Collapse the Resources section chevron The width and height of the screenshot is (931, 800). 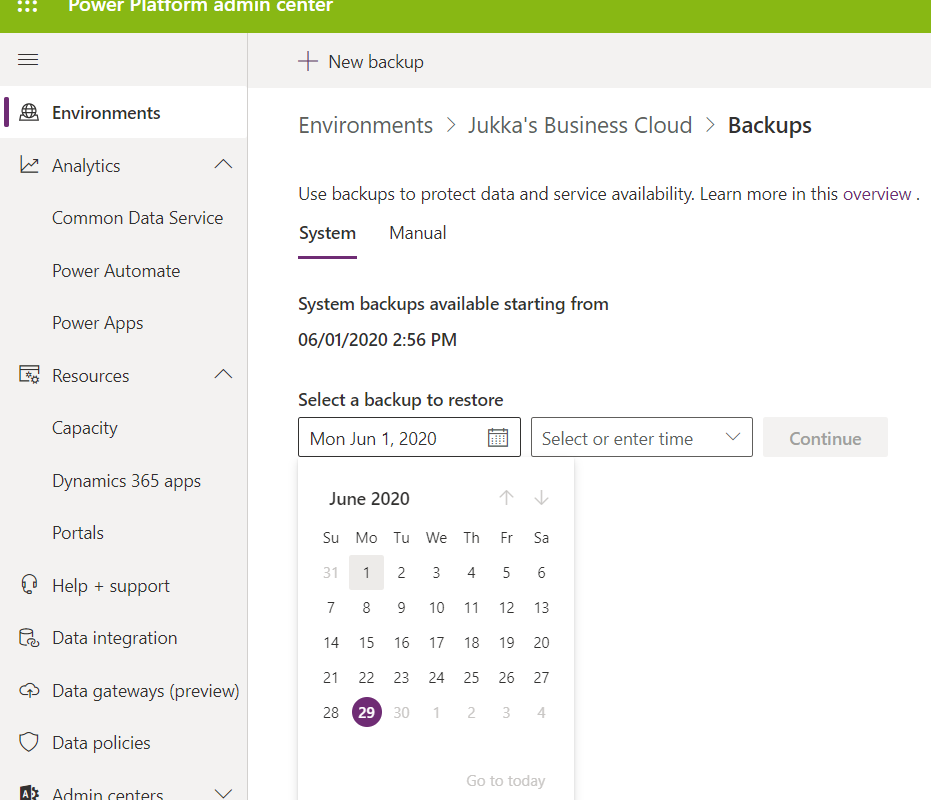point(223,374)
